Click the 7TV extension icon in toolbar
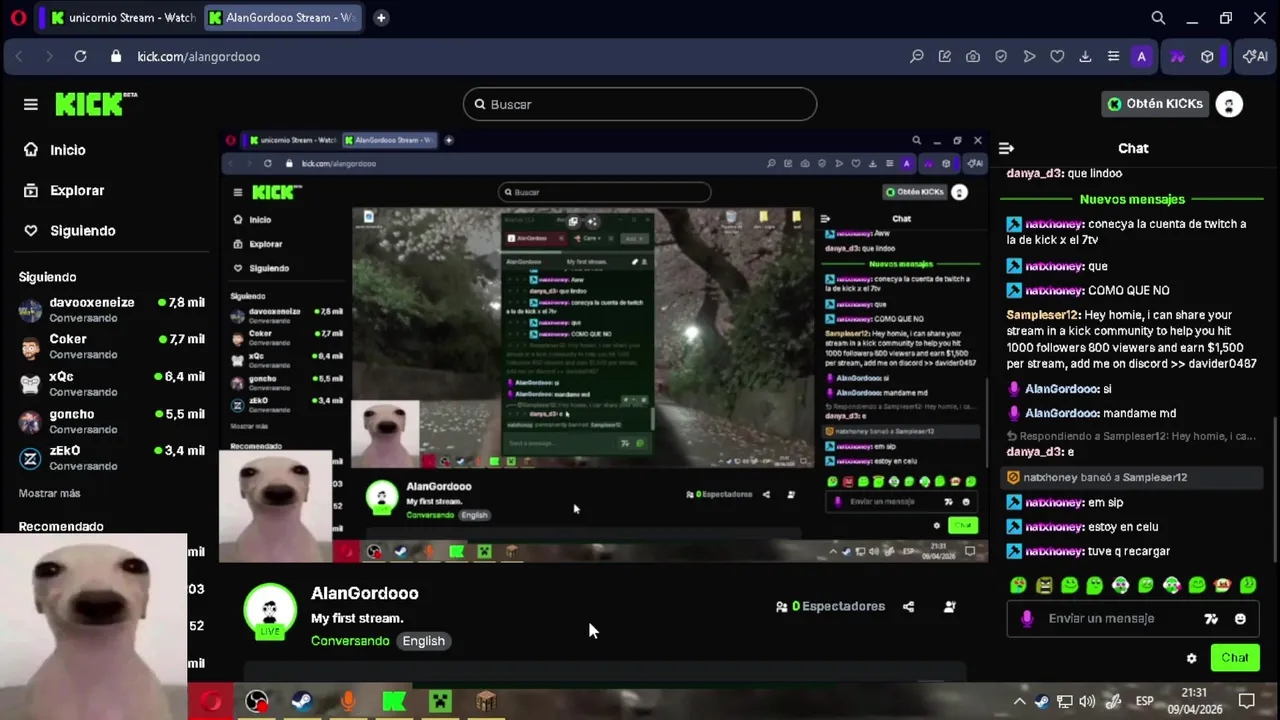Screen dimensions: 1280x720 point(1177,57)
